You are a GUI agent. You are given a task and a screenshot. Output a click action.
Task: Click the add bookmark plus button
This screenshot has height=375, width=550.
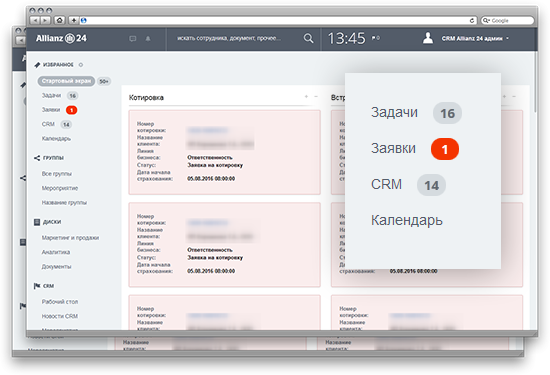click(x=74, y=20)
